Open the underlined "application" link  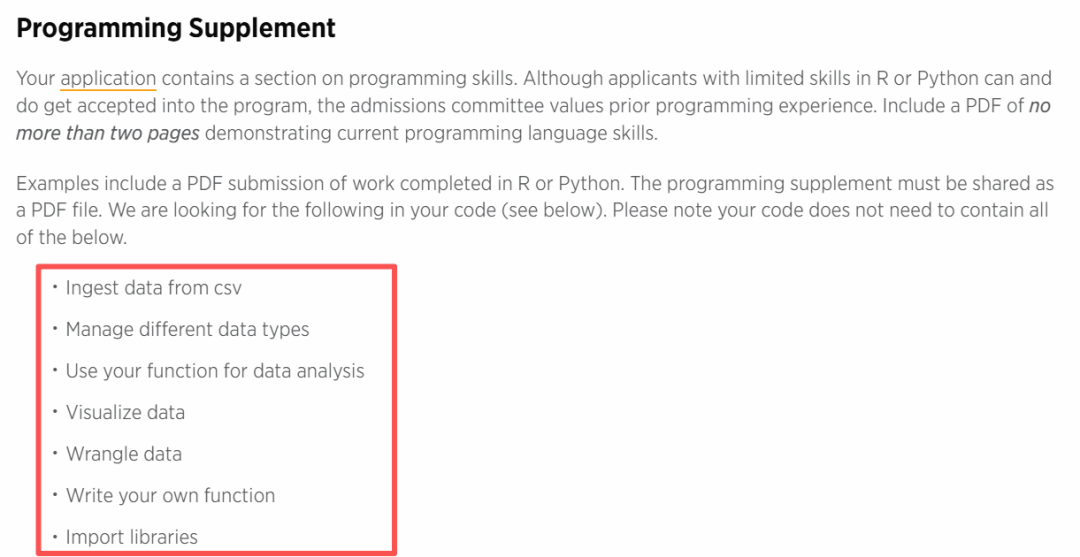(x=108, y=78)
